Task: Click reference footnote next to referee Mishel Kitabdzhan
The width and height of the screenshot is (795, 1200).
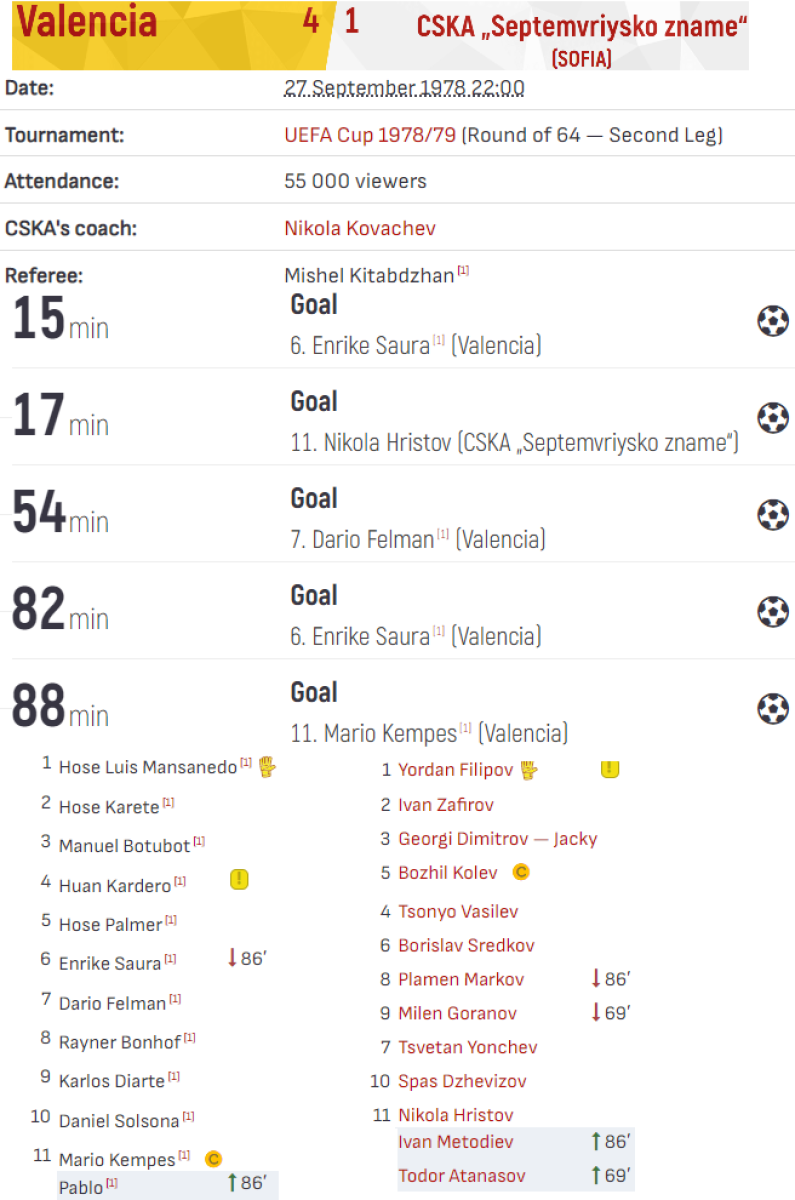Action: [x=464, y=271]
